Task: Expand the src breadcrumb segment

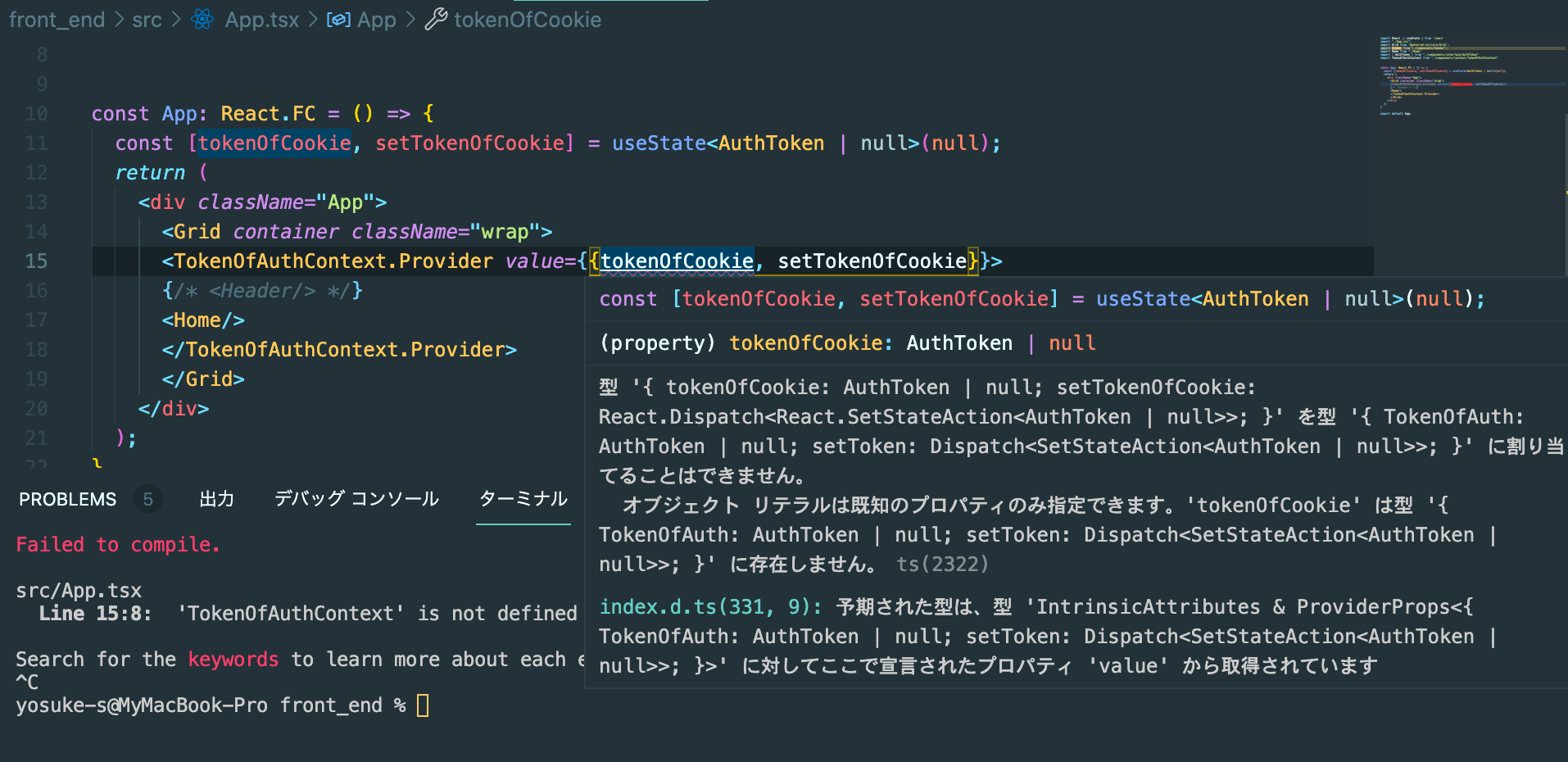Action: click(x=147, y=20)
